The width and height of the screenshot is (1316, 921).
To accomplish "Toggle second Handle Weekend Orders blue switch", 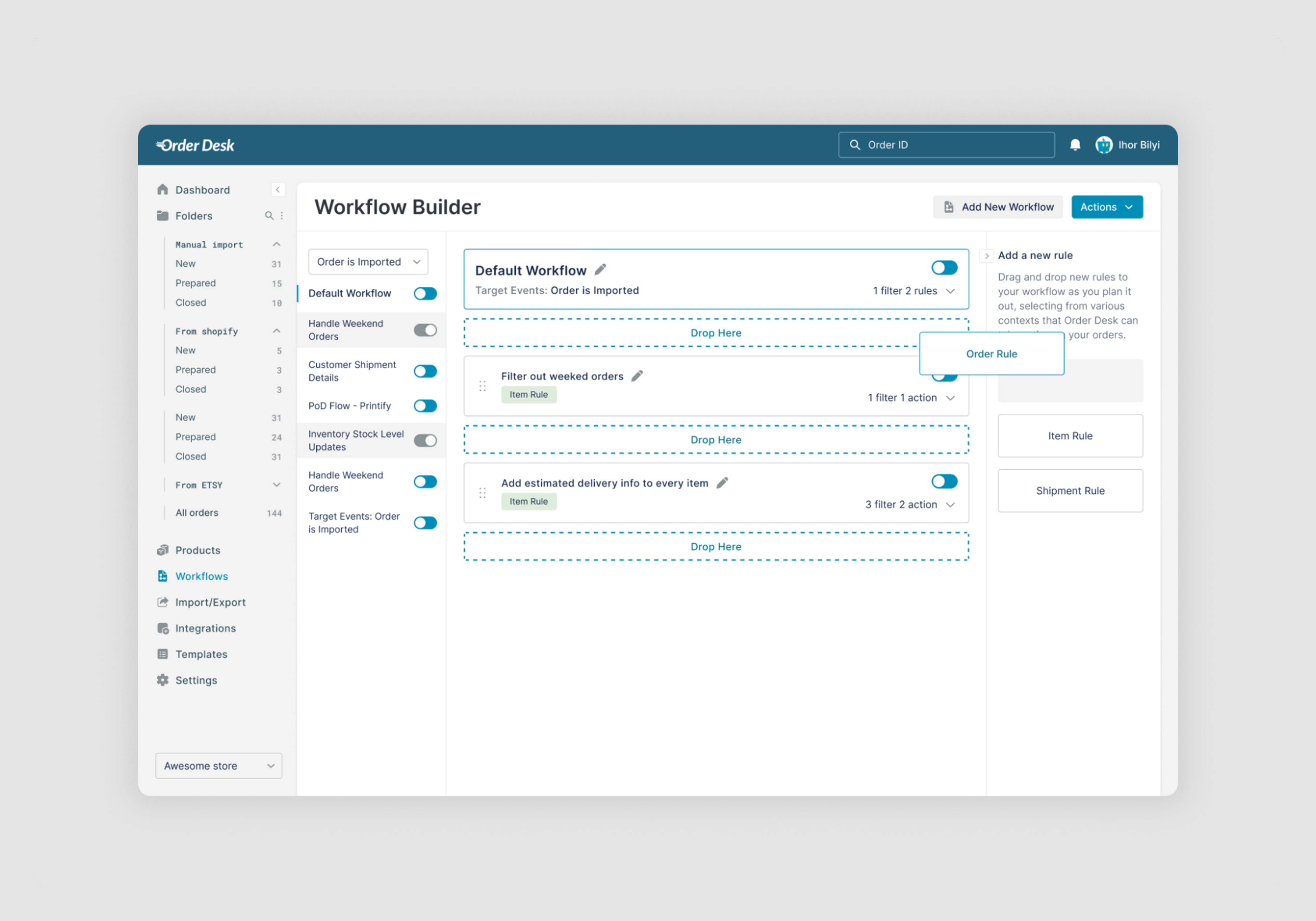I will (x=425, y=482).
